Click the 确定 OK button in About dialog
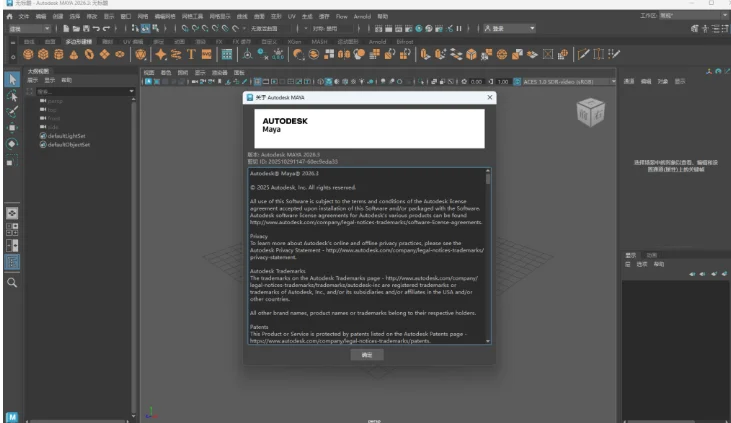The width and height of the screenshot is (731, 423). (367, 355)
